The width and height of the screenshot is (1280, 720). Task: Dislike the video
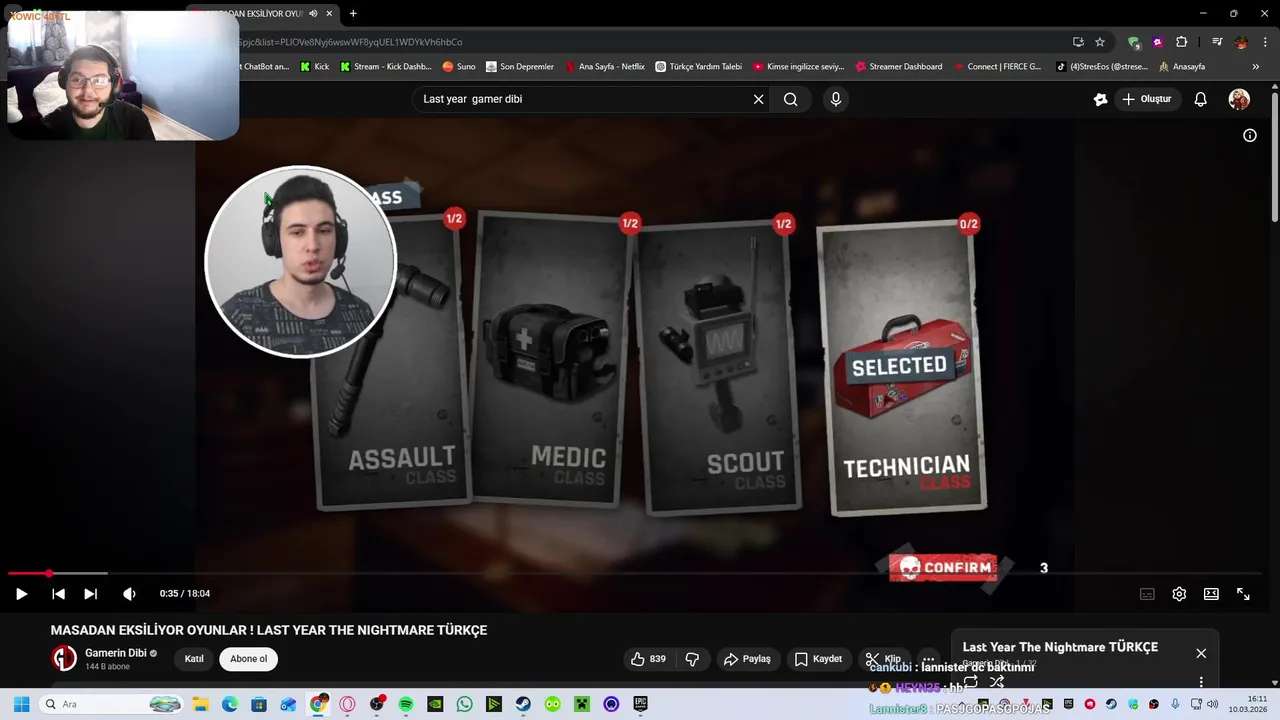692,659
